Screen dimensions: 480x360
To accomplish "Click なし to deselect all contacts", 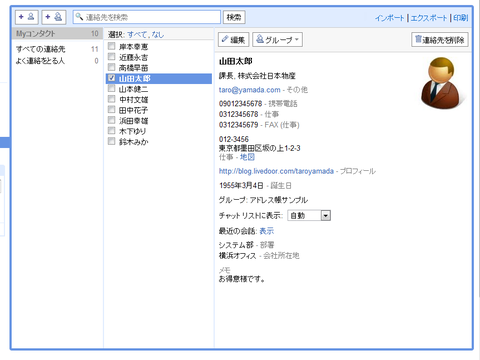I will tap(158, 34).
